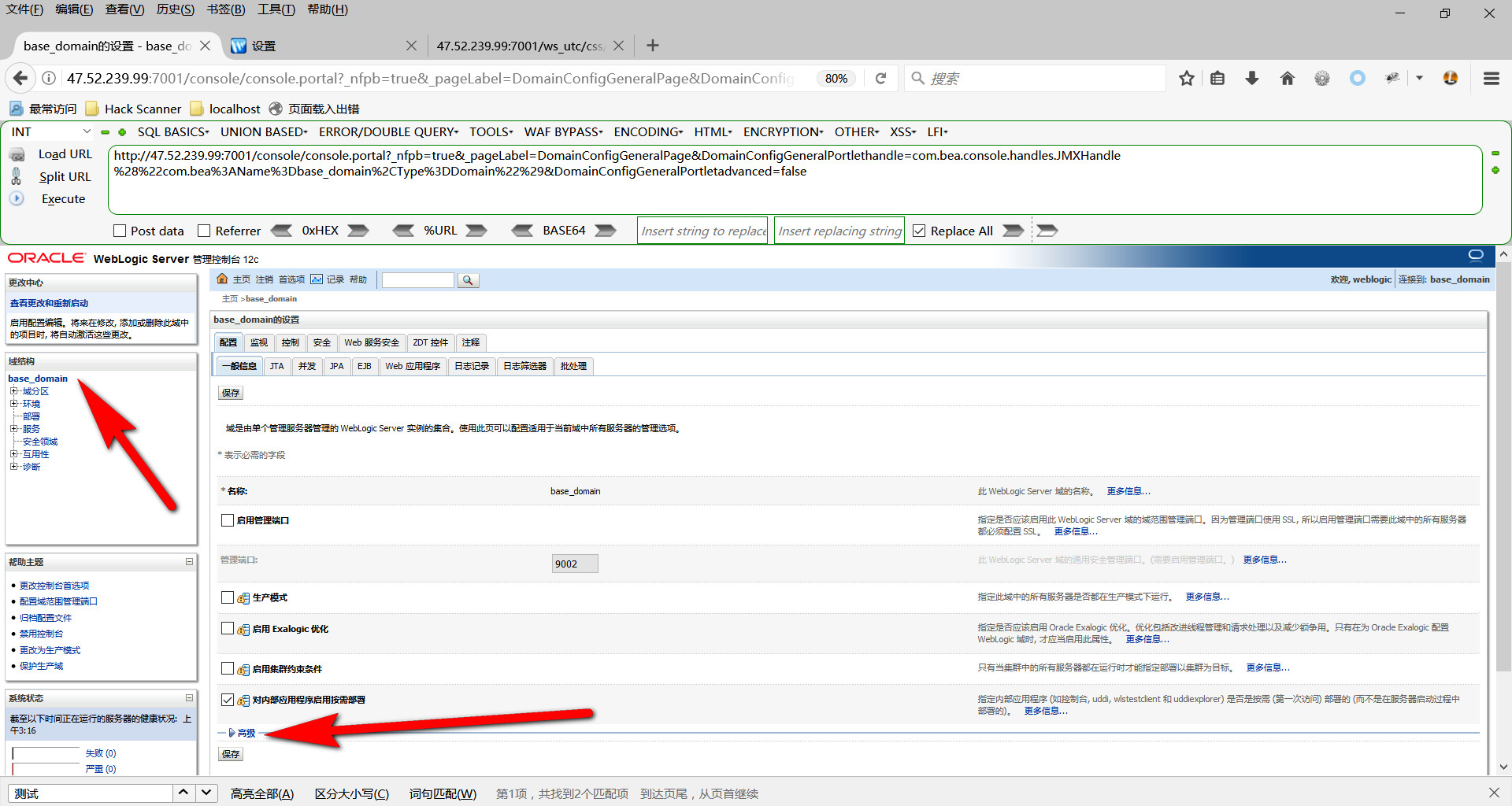Open the ENCODING menu
This screenshot has height=806, width=1512.
[x=649, y=132]
